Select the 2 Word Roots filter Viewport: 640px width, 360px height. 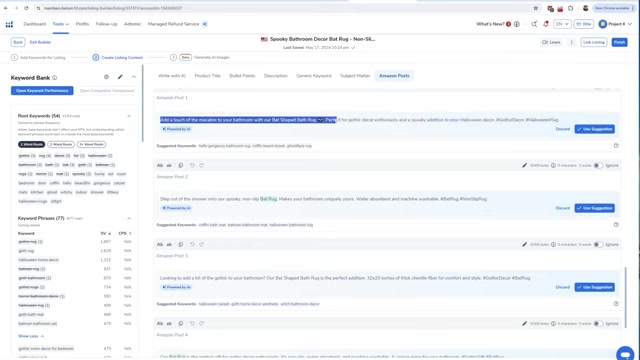61,144
